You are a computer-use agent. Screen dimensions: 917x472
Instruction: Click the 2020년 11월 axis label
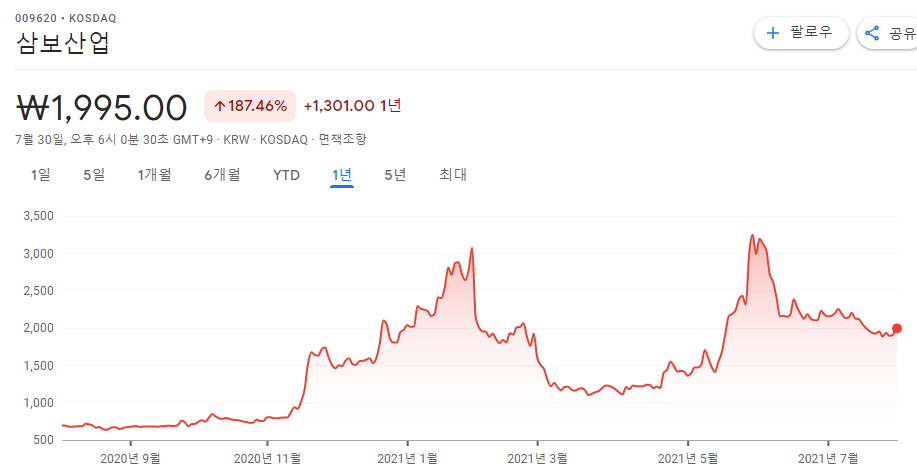[x=267, y=459]
